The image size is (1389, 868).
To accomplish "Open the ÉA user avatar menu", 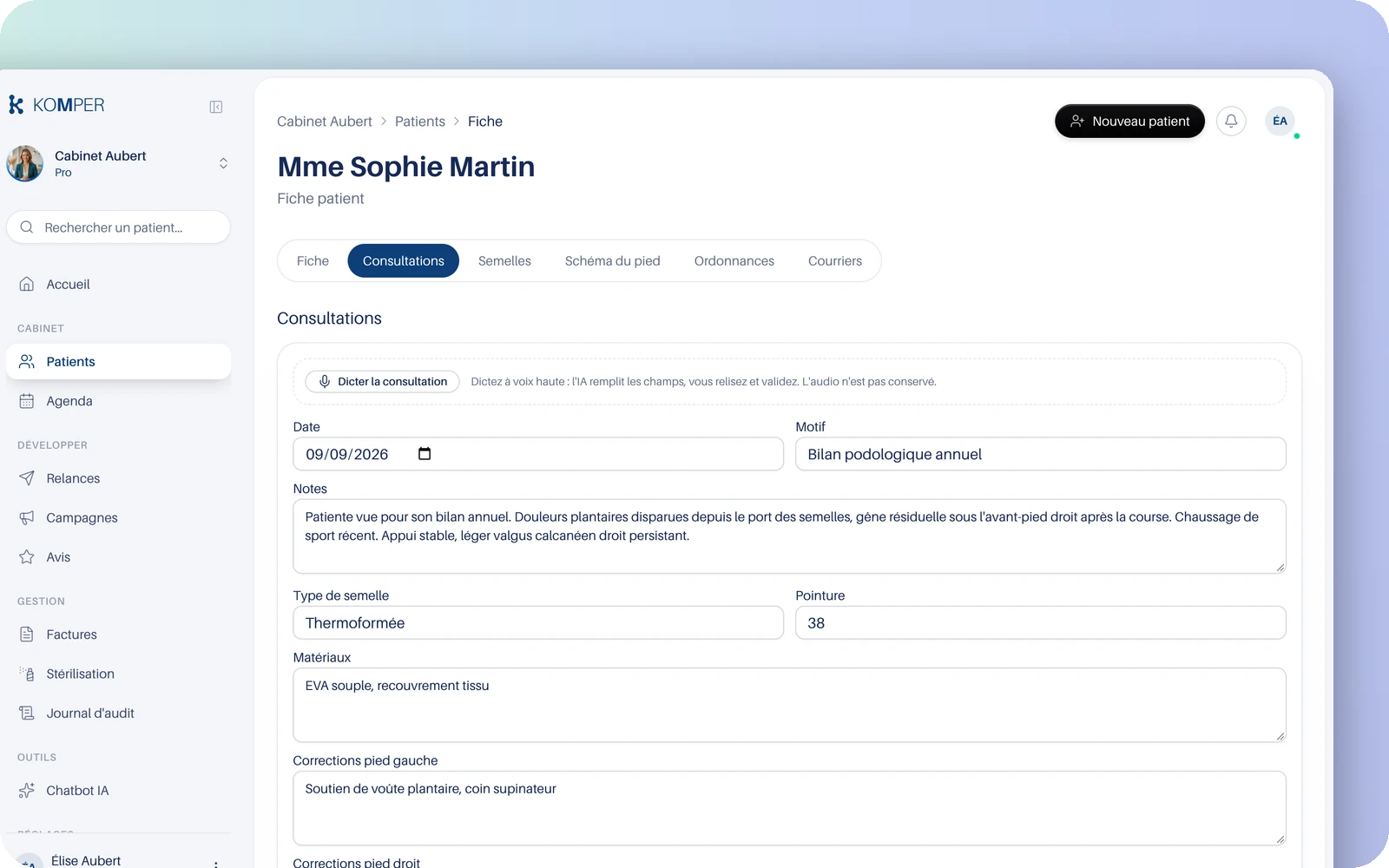I will [1280, 121].
